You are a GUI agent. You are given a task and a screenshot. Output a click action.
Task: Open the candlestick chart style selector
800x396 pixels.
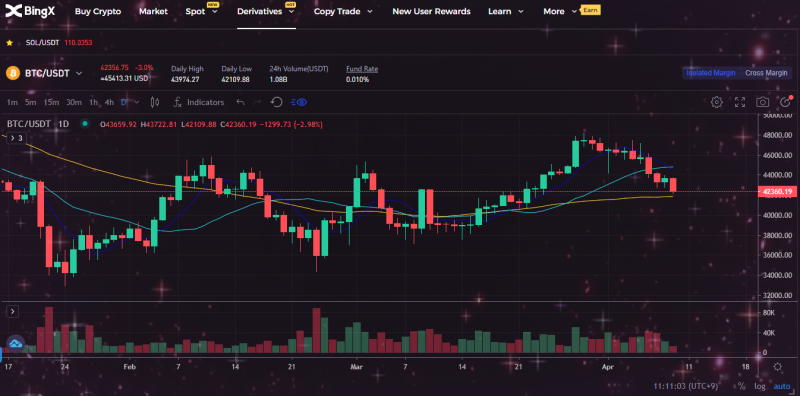coord(155,102)
